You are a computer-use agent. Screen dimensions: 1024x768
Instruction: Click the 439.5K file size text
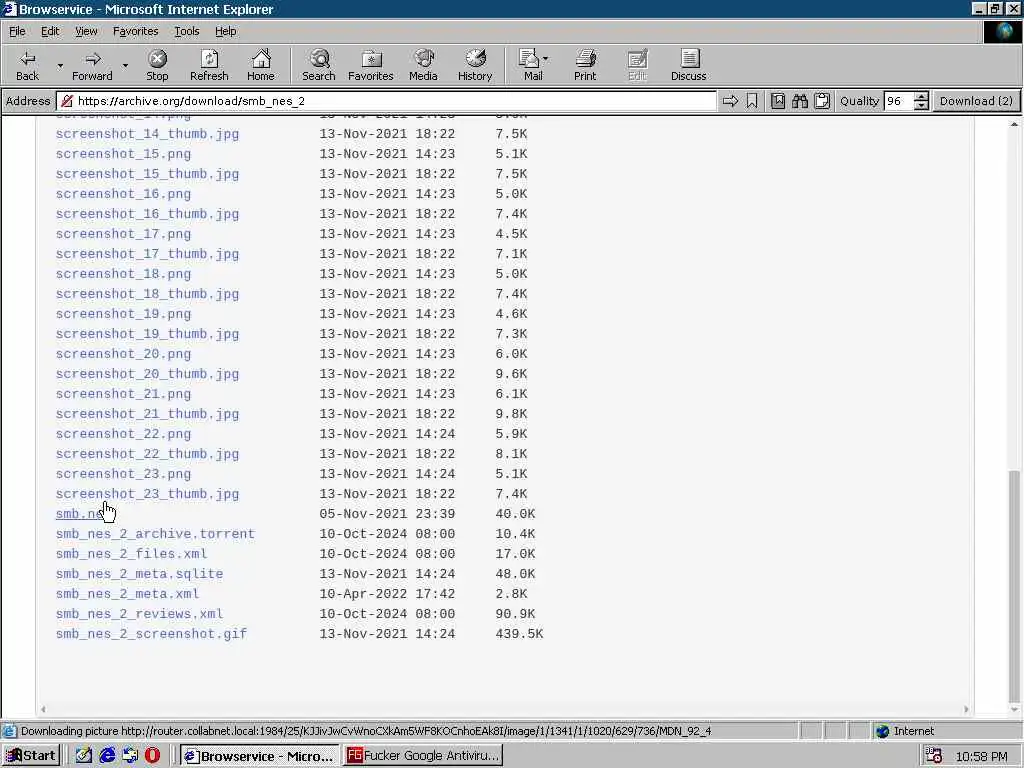(519, 634)
